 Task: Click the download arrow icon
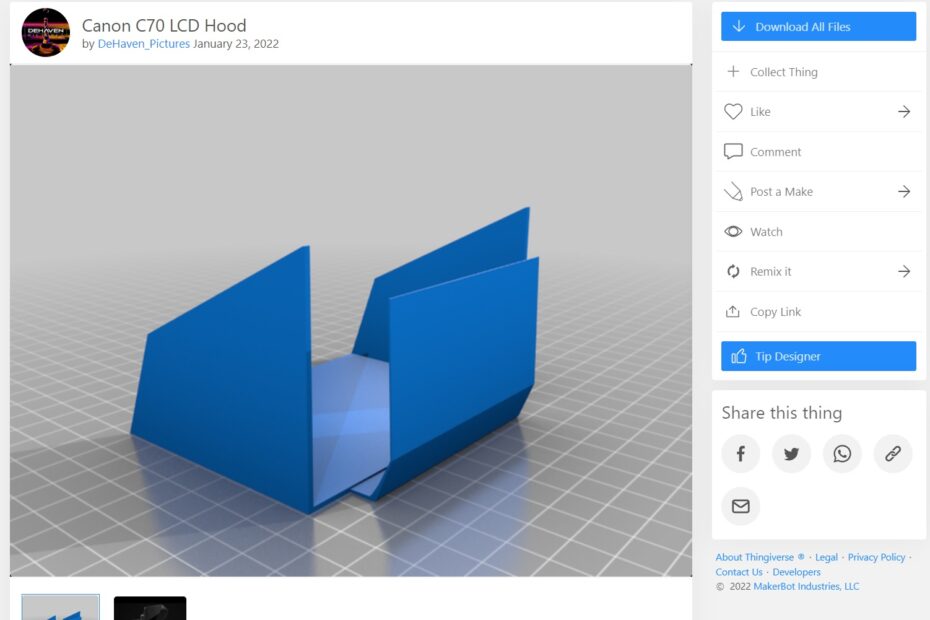point(738,26)
